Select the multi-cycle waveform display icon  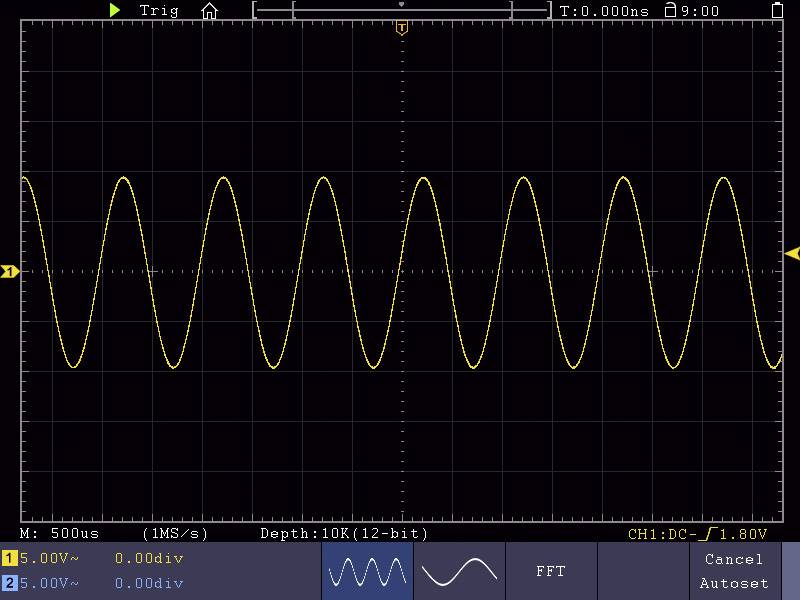(x=366, y=571)
